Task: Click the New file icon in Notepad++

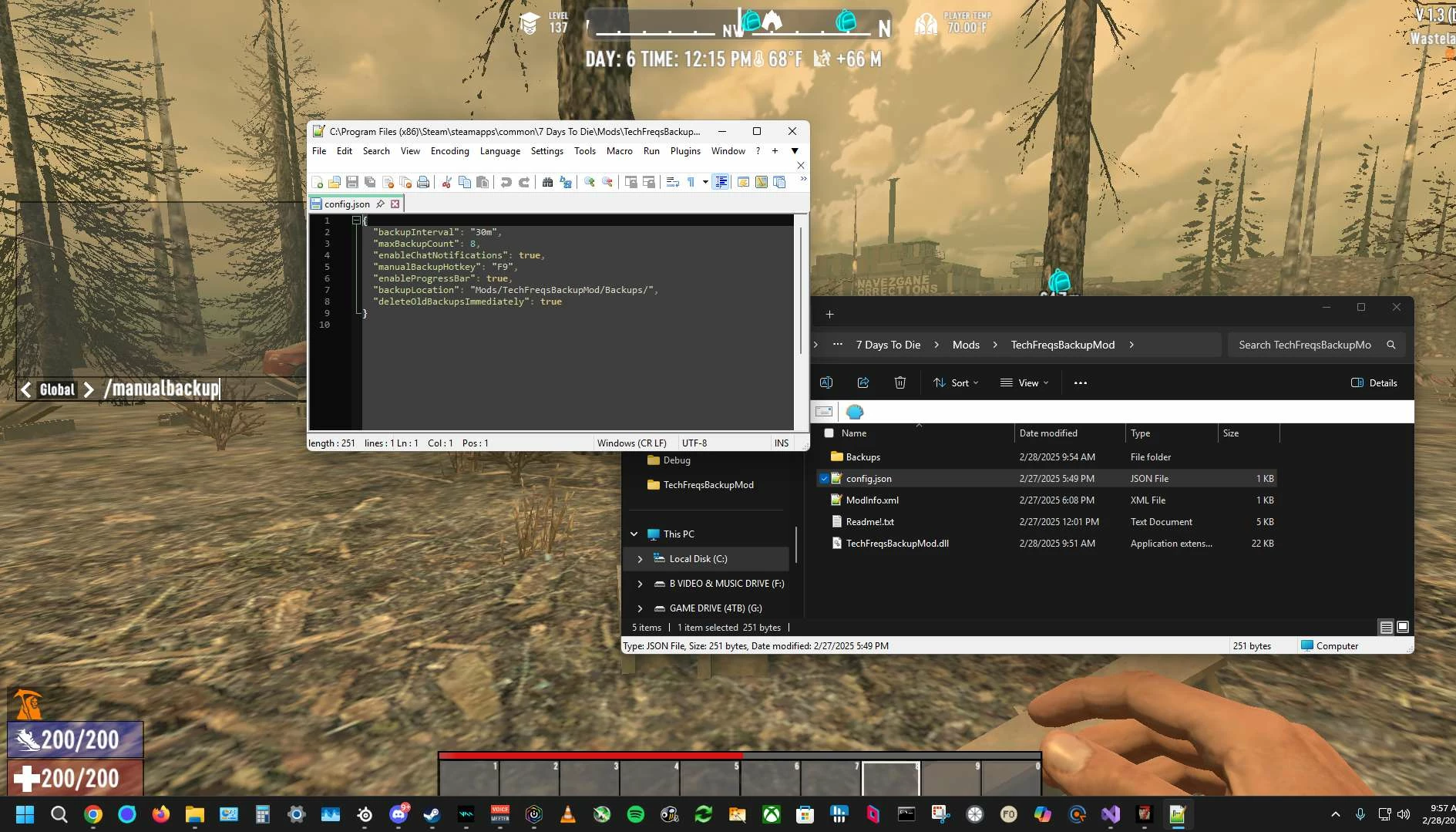Action: coord(318,182)
